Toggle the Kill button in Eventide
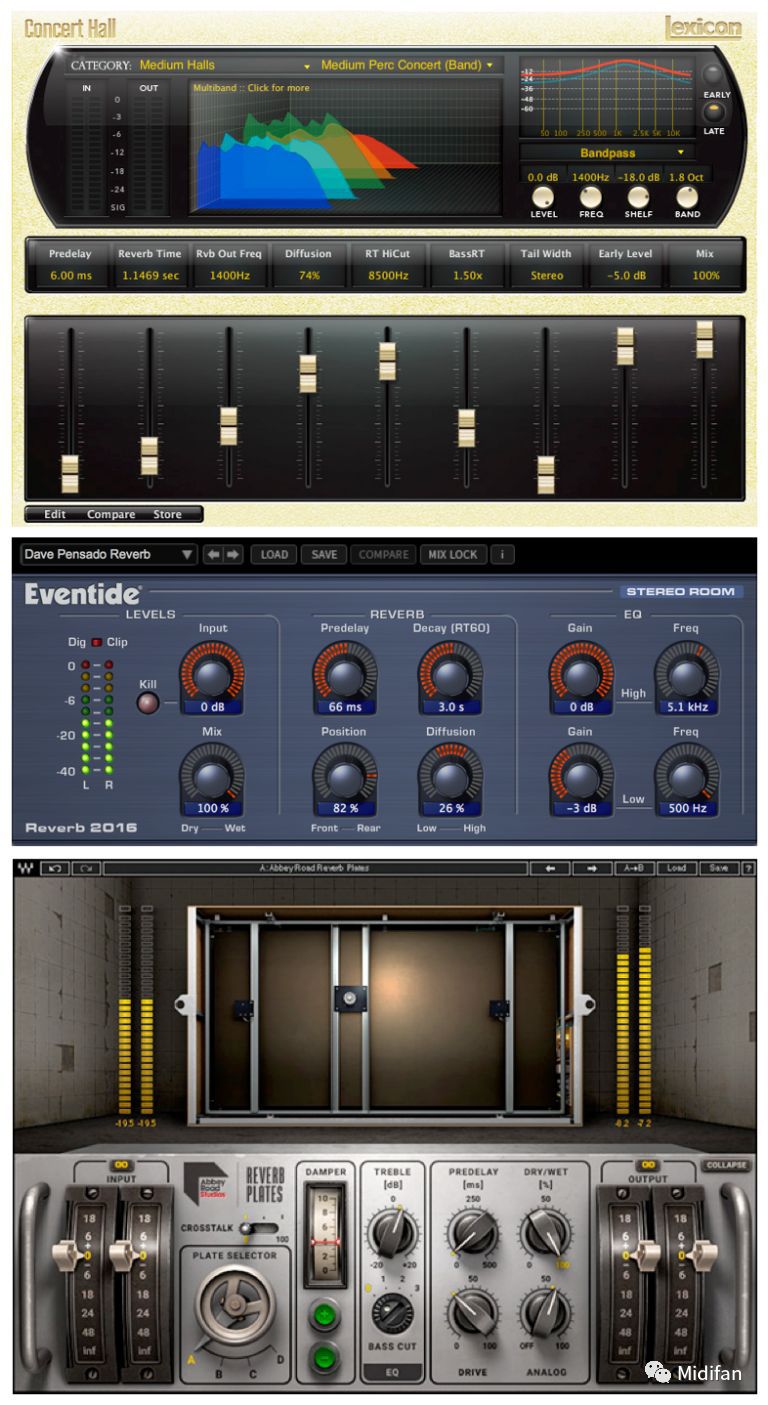The image size is (768, 1405). (x=148, y=702)
